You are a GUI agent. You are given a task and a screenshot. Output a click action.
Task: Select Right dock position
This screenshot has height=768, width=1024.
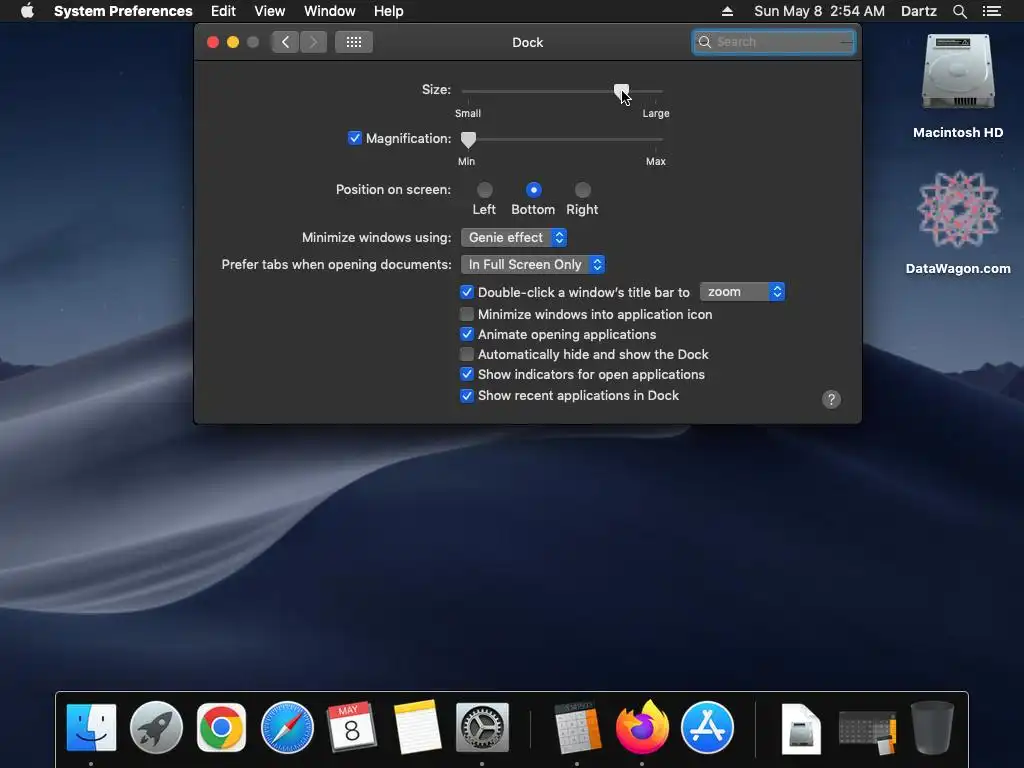pyautogui.click(x=583, y=190)
